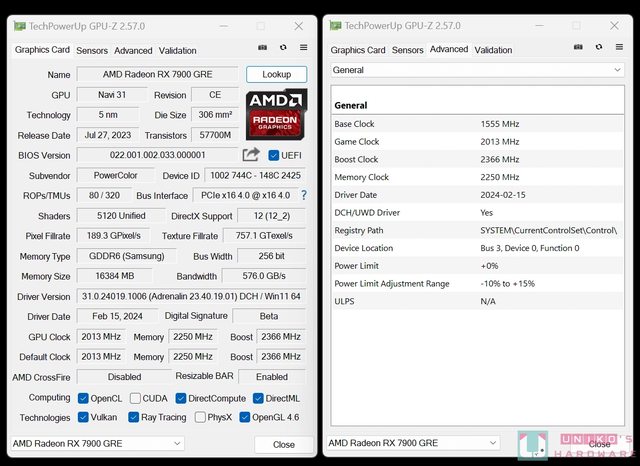Screen dimensions: 640x466
Task: Click the Bus Interface question mark icon
Action: coord(304,195)
